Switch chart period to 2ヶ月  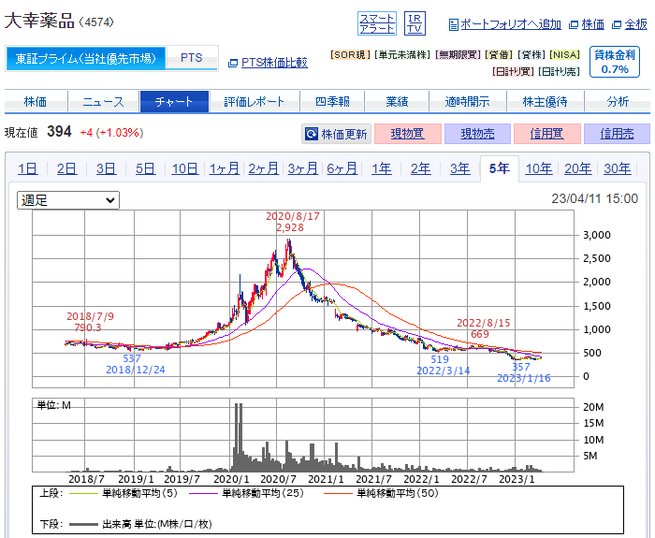coord(264,169)
